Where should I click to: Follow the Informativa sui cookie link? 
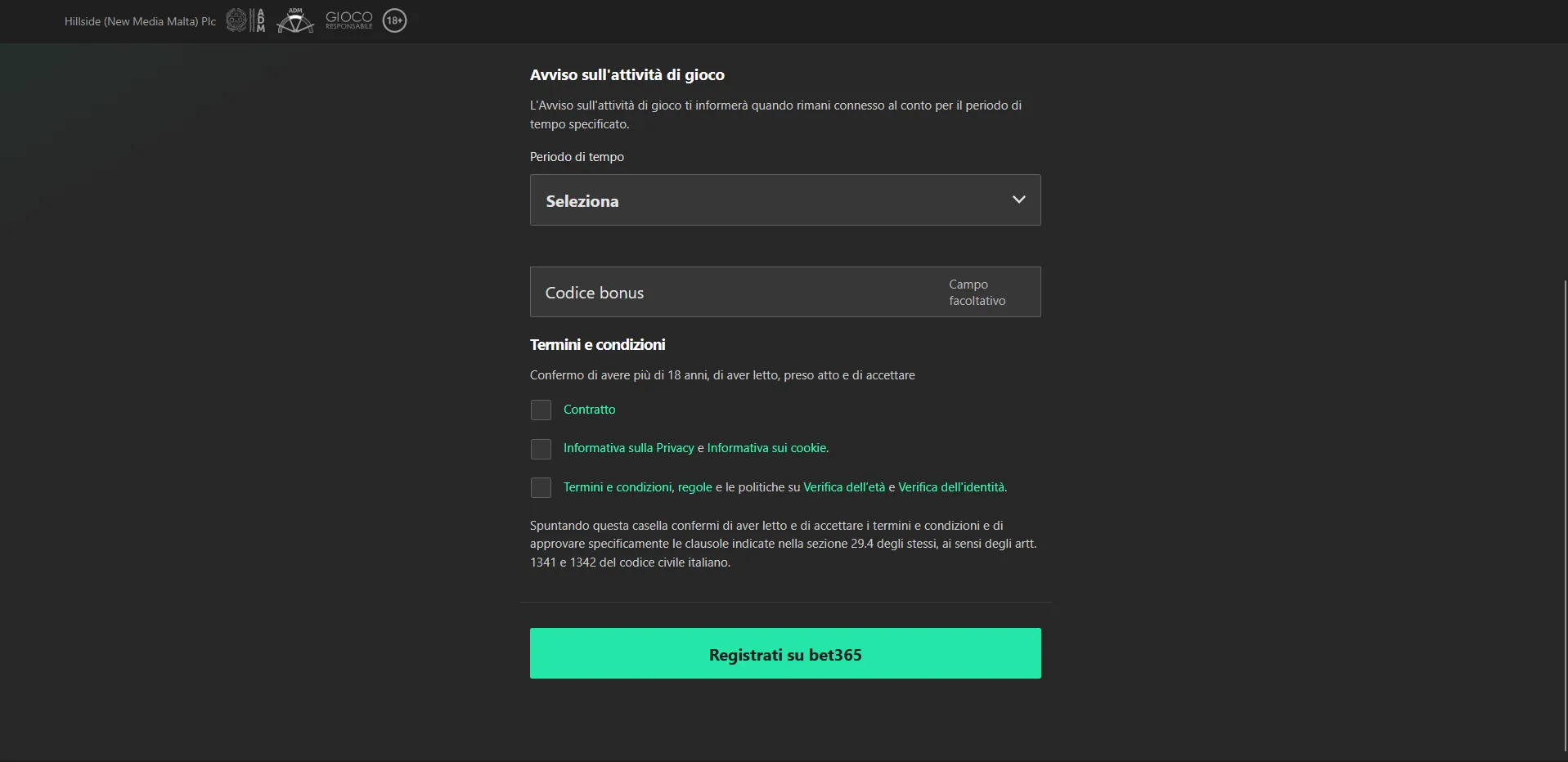[x=766, y=448]
